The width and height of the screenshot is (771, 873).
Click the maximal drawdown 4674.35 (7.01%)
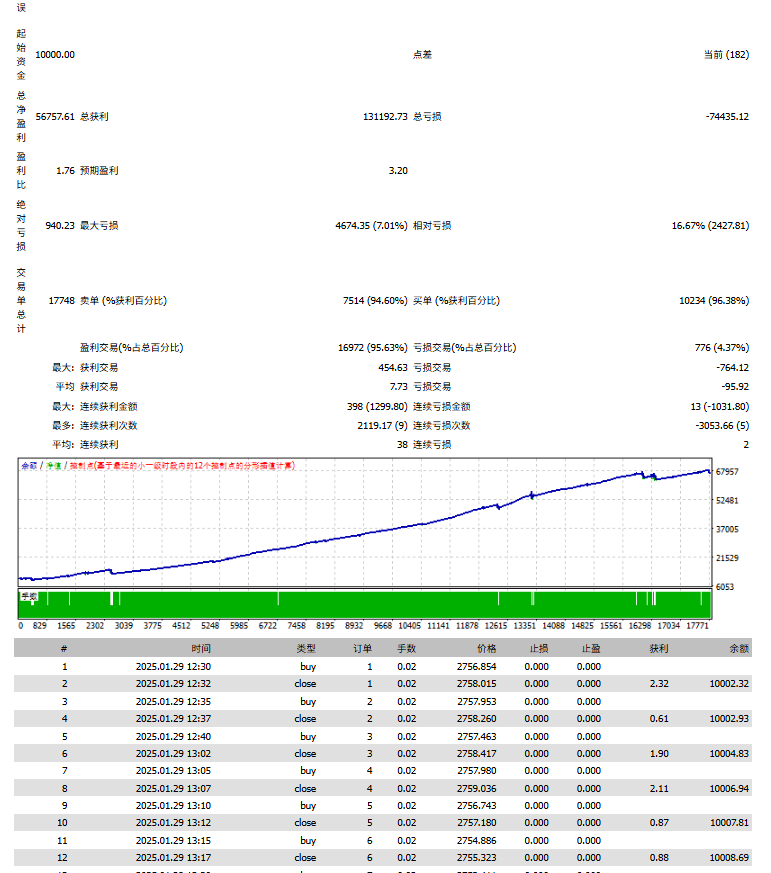pyautogui.click(x=371, y=225)
